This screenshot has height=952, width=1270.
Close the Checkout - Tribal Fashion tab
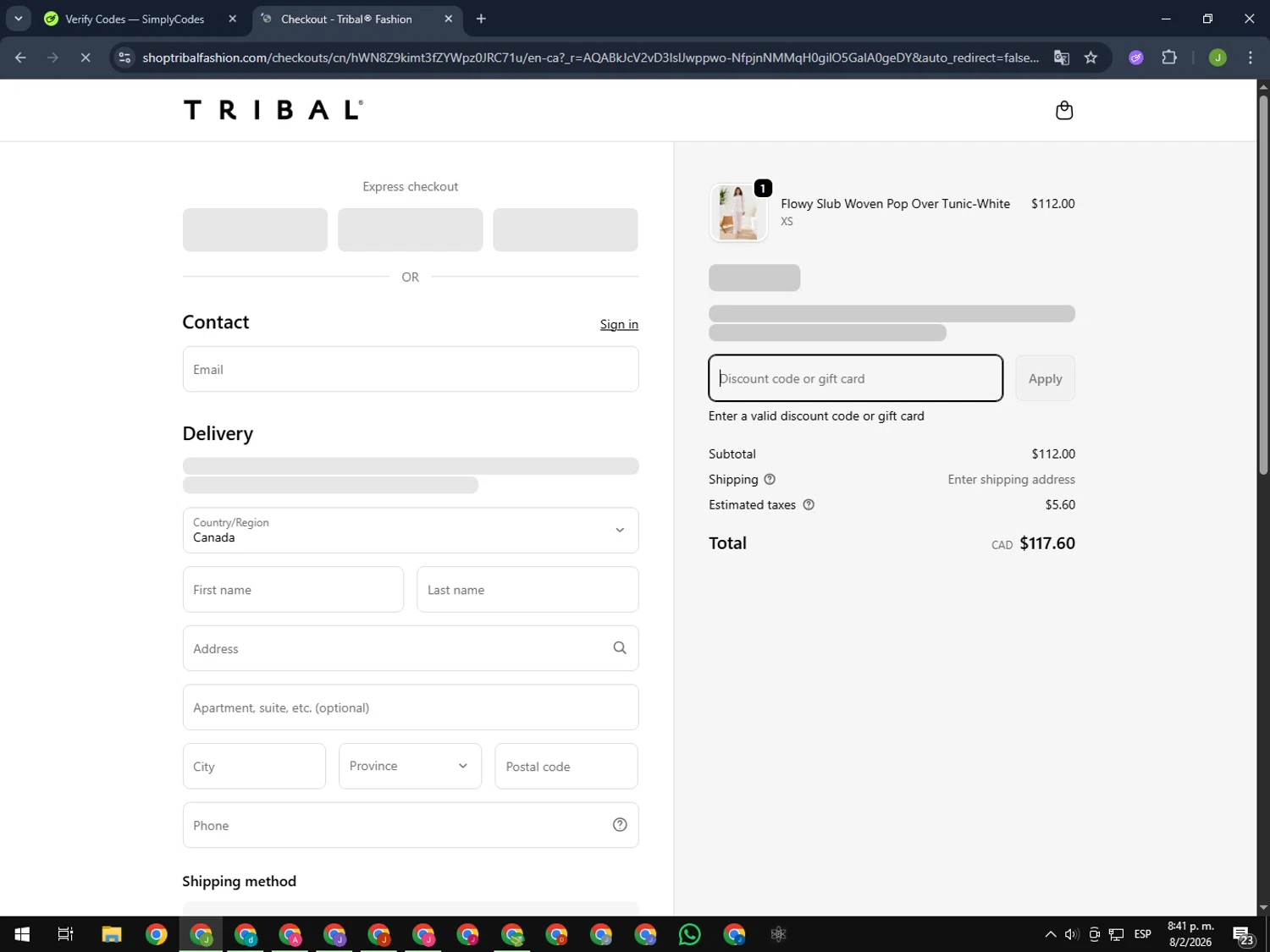click(x=449, y=19)
